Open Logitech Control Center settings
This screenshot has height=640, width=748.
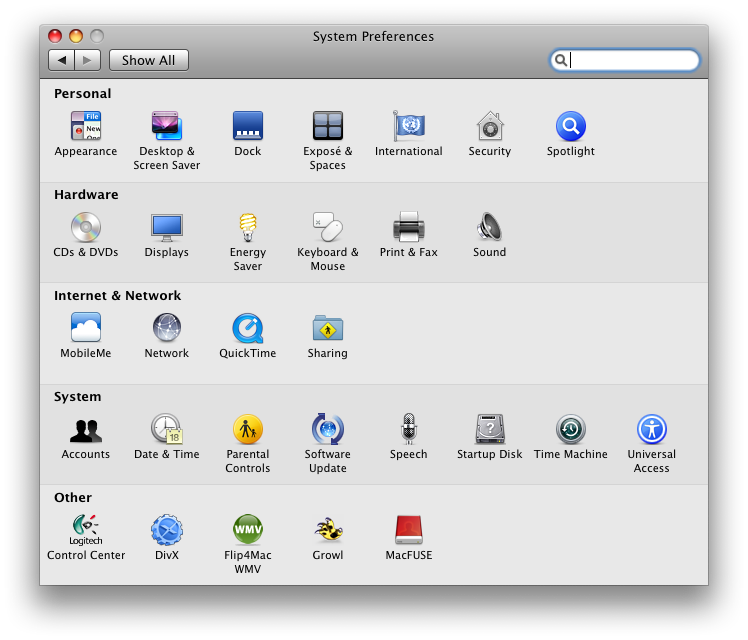86,531
